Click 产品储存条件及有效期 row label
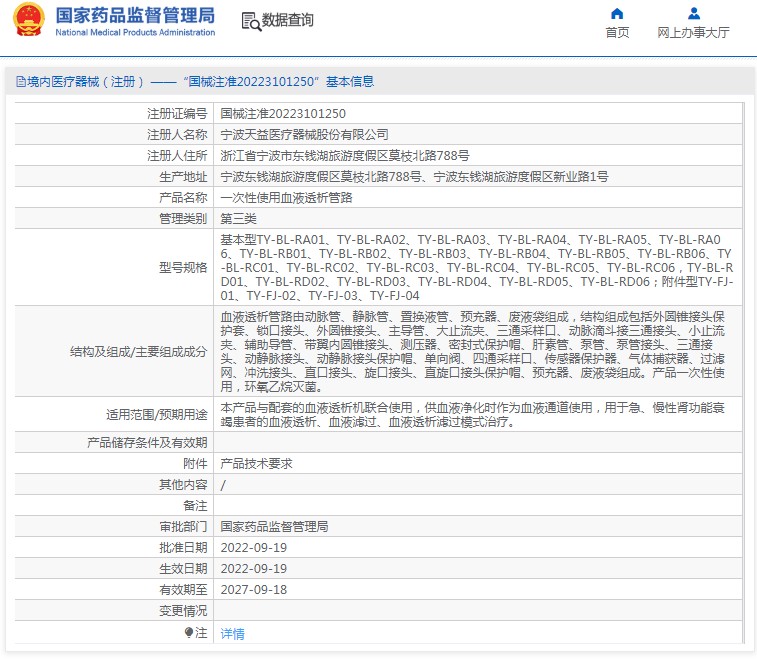The width and height of the screenshot is (757, 660). pyautogui.click(x=147, y=443)
